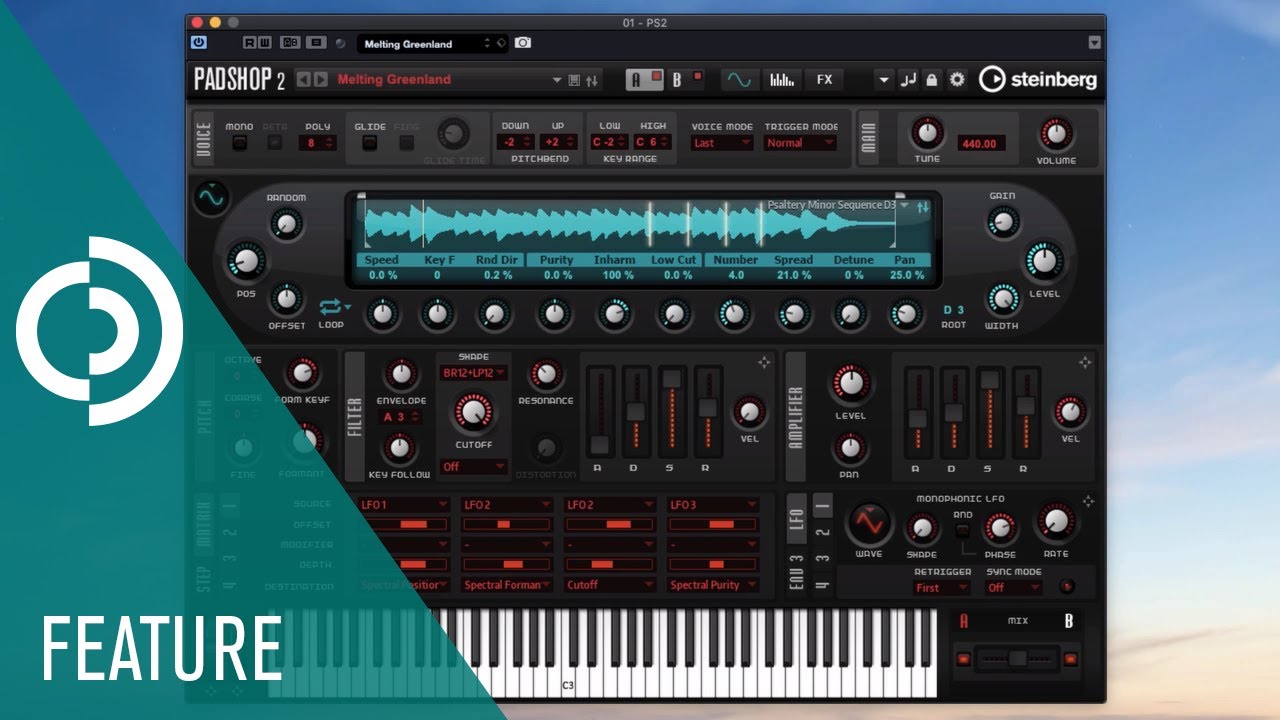Open the matrix source dropdown LFO3
This screenshot has height=720, width=1280.
click(713, 505)
